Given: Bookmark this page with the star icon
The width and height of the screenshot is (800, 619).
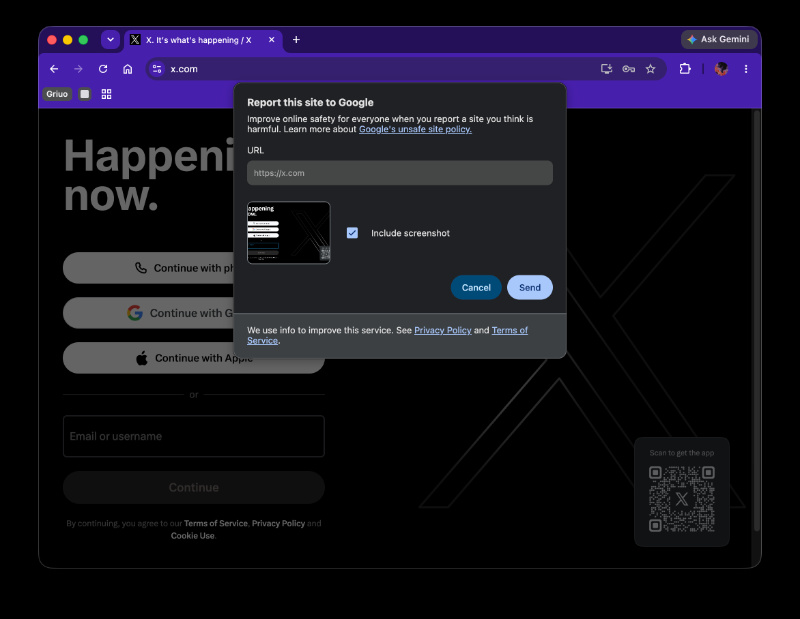Looking at the screenshot, I should point(651,69).
